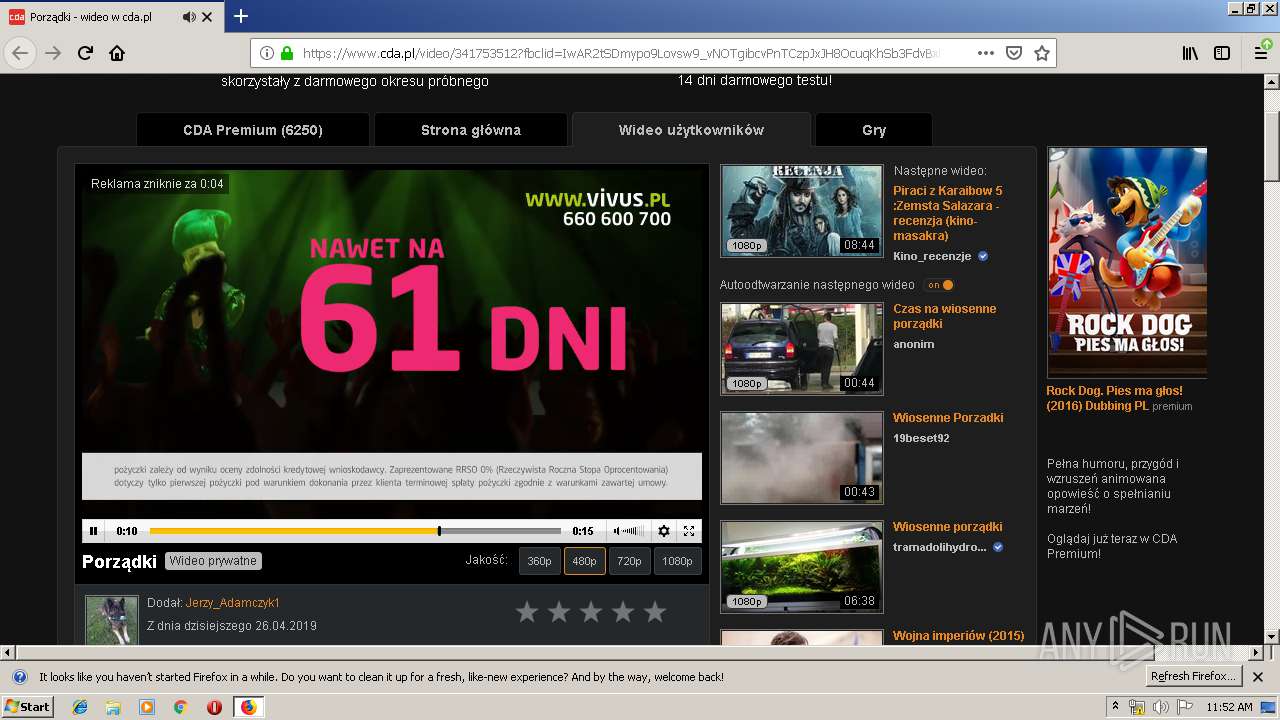The image size is (1280, 720).
Task: Go to the Firefox home page icon
Action: [117, 53]
